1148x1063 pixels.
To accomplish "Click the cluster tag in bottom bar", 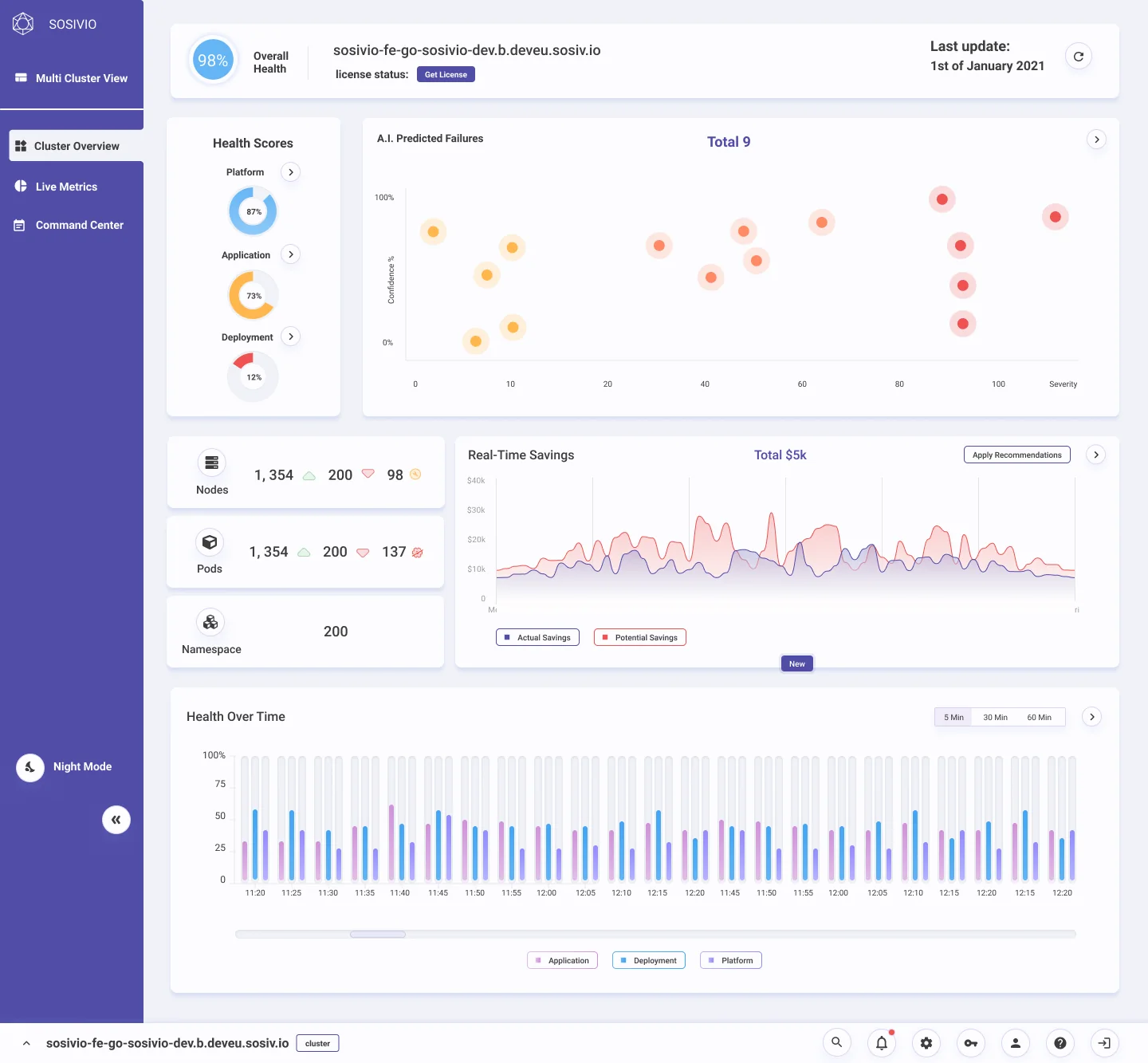I will coord(317,1043).
